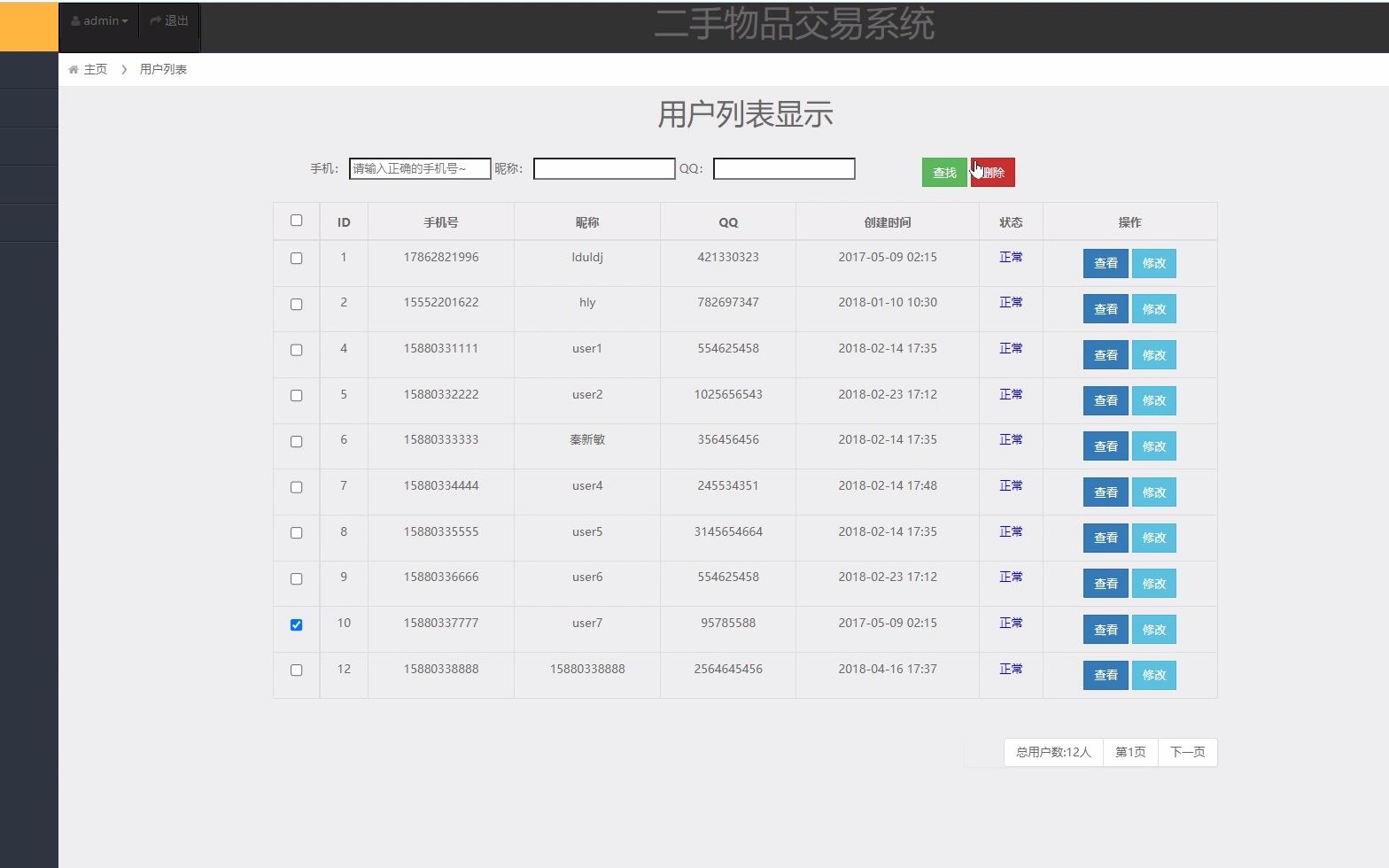Click 查看 for user ID 12
Viewport: 1389px width, 868px height.
[1106, 675]
